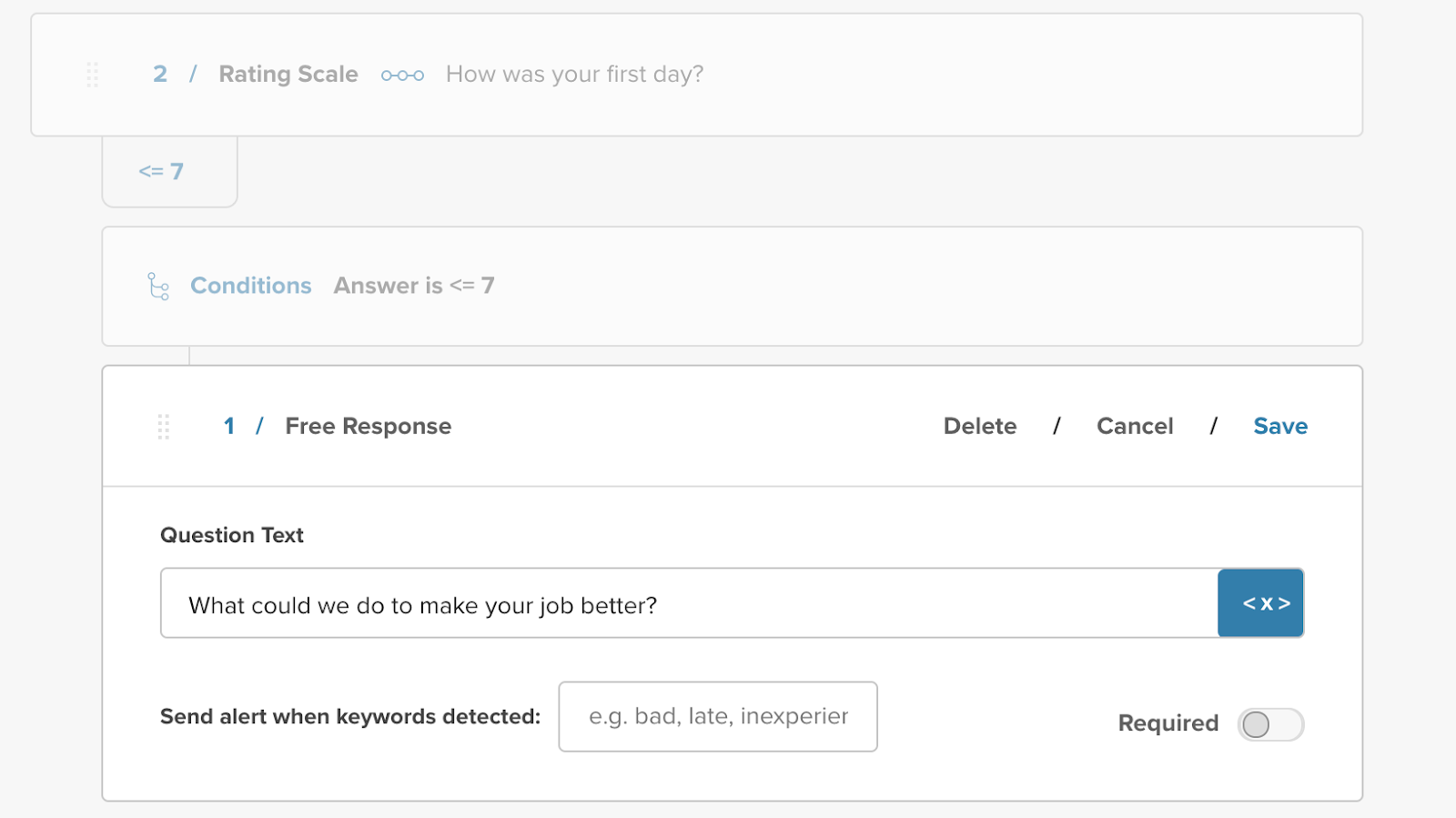Open the Conditions settings link

pos(251,286)
